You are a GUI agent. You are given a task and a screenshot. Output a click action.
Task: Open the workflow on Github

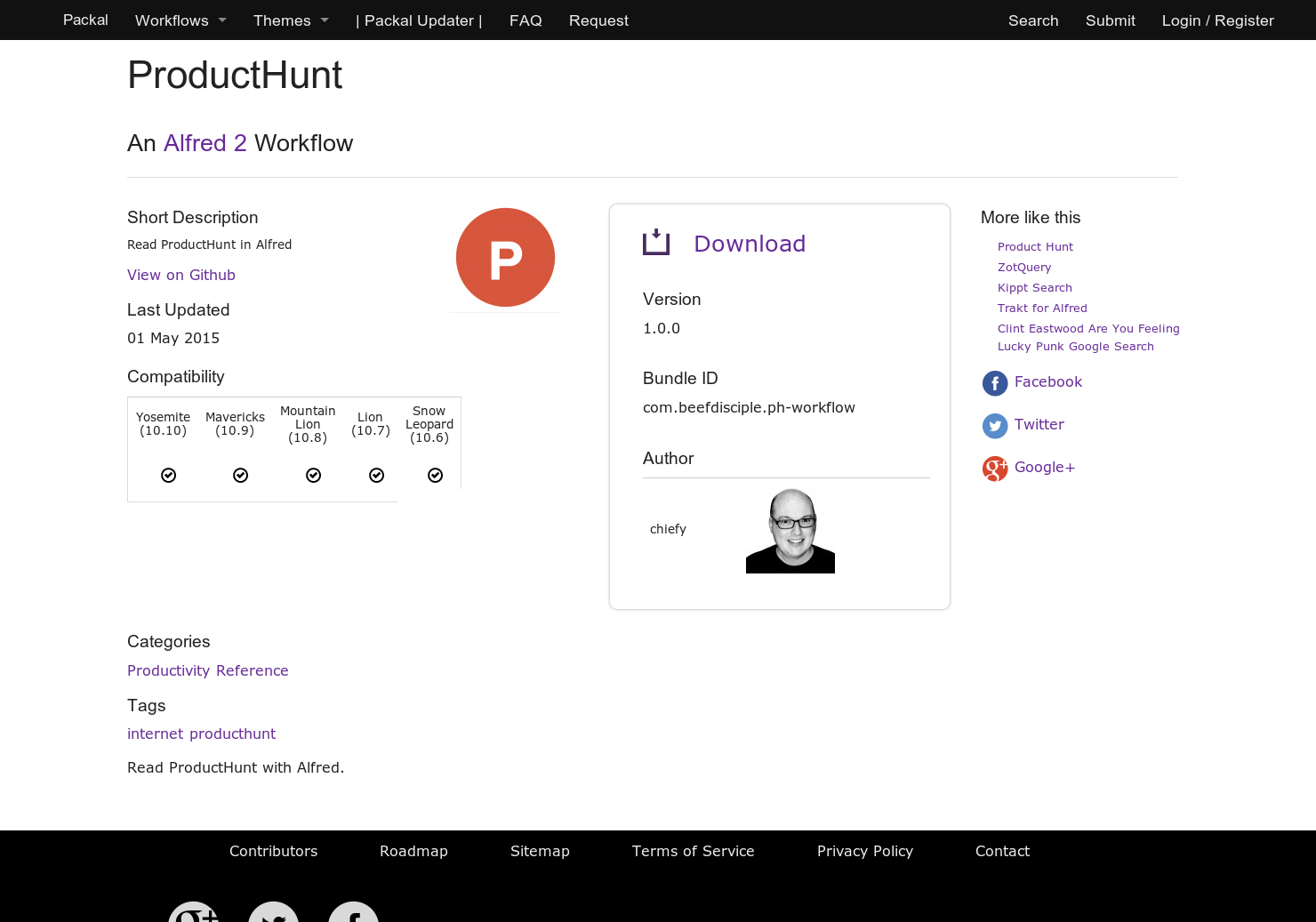(x=181, y=275)
